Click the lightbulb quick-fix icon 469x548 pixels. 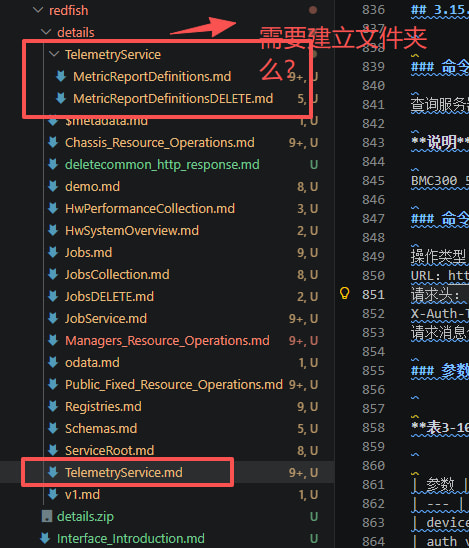coord(345,293)
